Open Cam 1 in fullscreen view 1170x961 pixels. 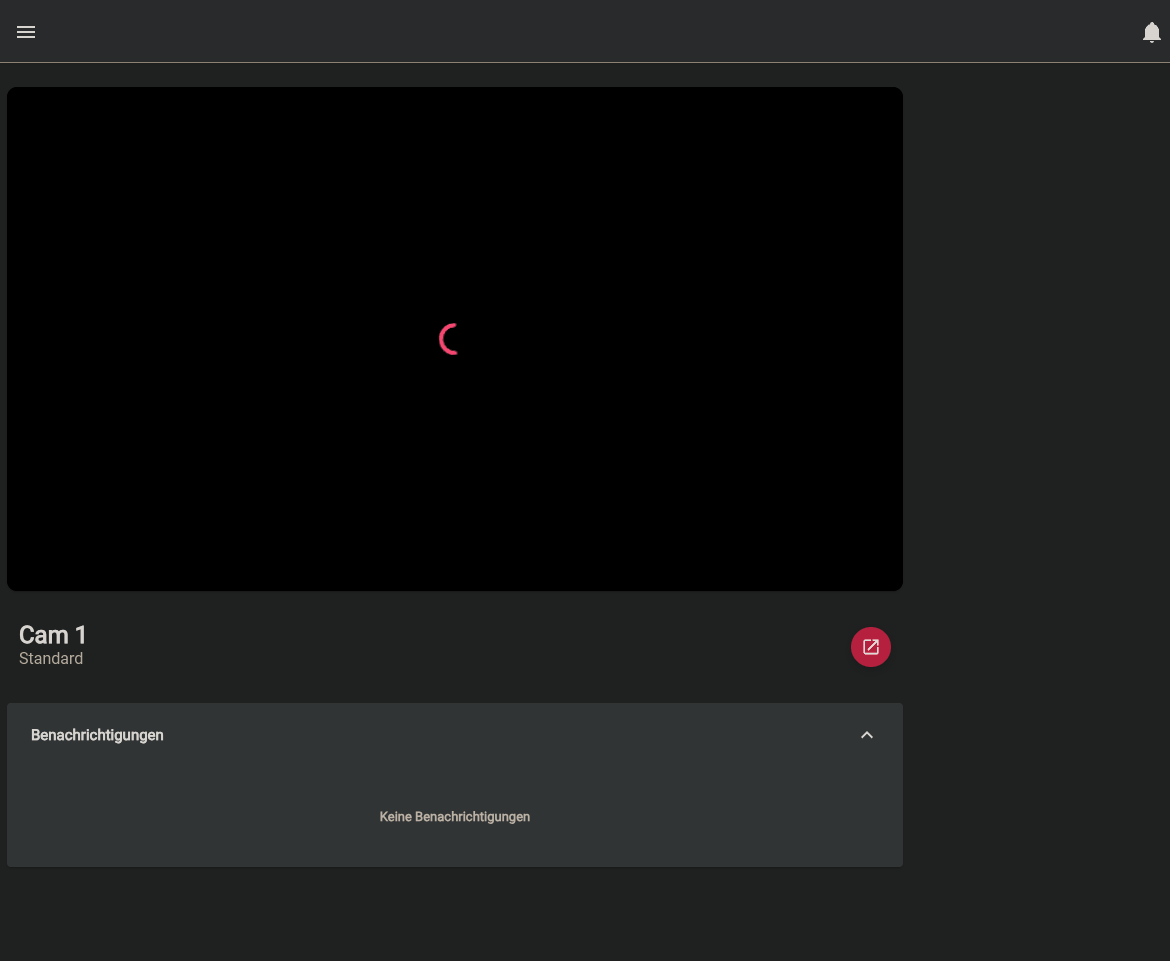(x=870, y=647)
